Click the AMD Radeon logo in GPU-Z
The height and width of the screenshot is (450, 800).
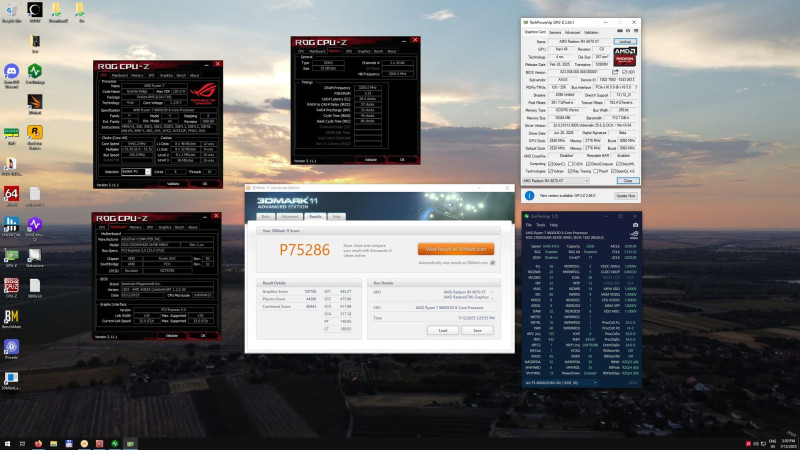click(x=625, y=57)
